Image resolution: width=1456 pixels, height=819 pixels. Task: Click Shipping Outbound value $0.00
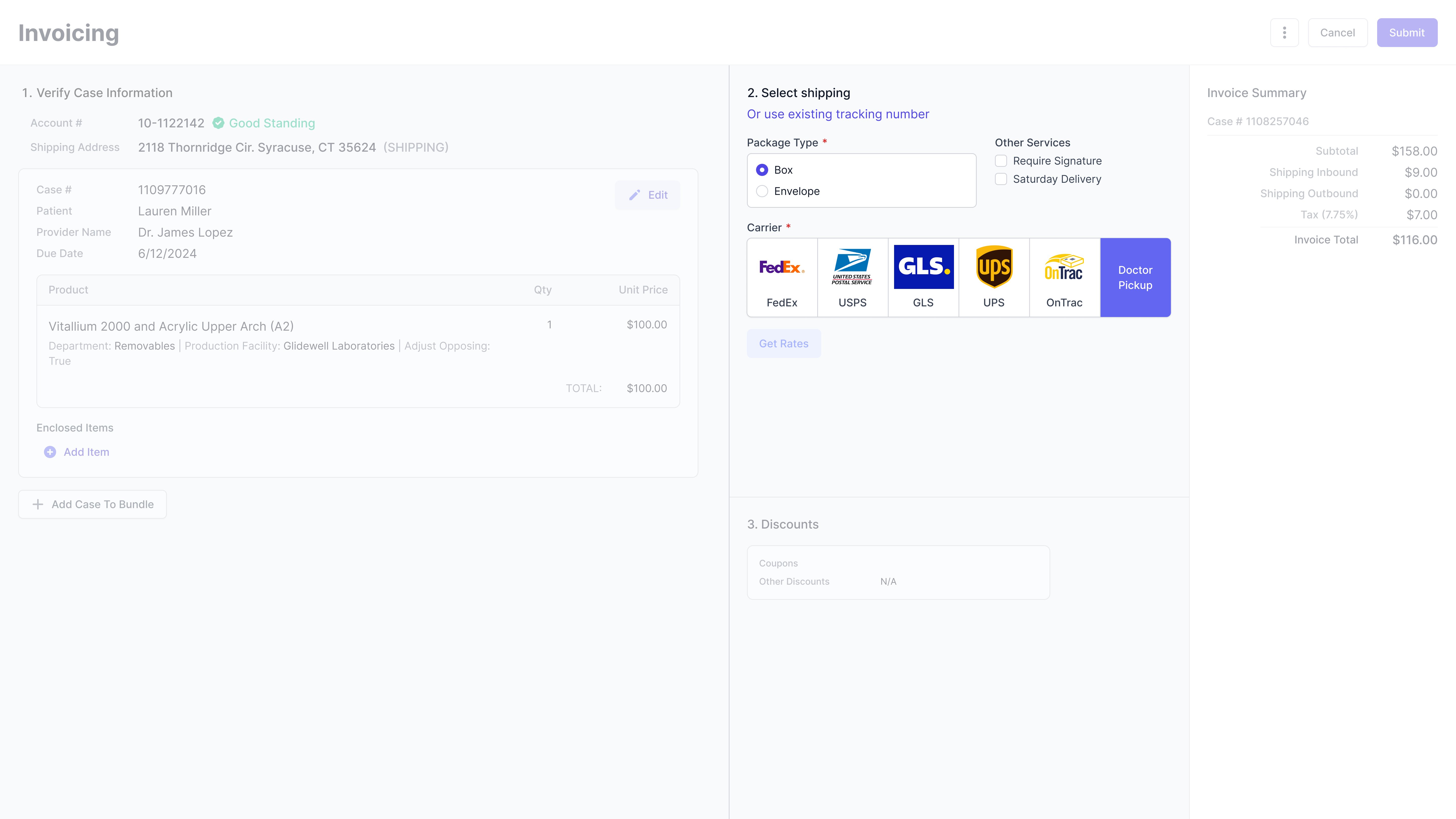1421,194
